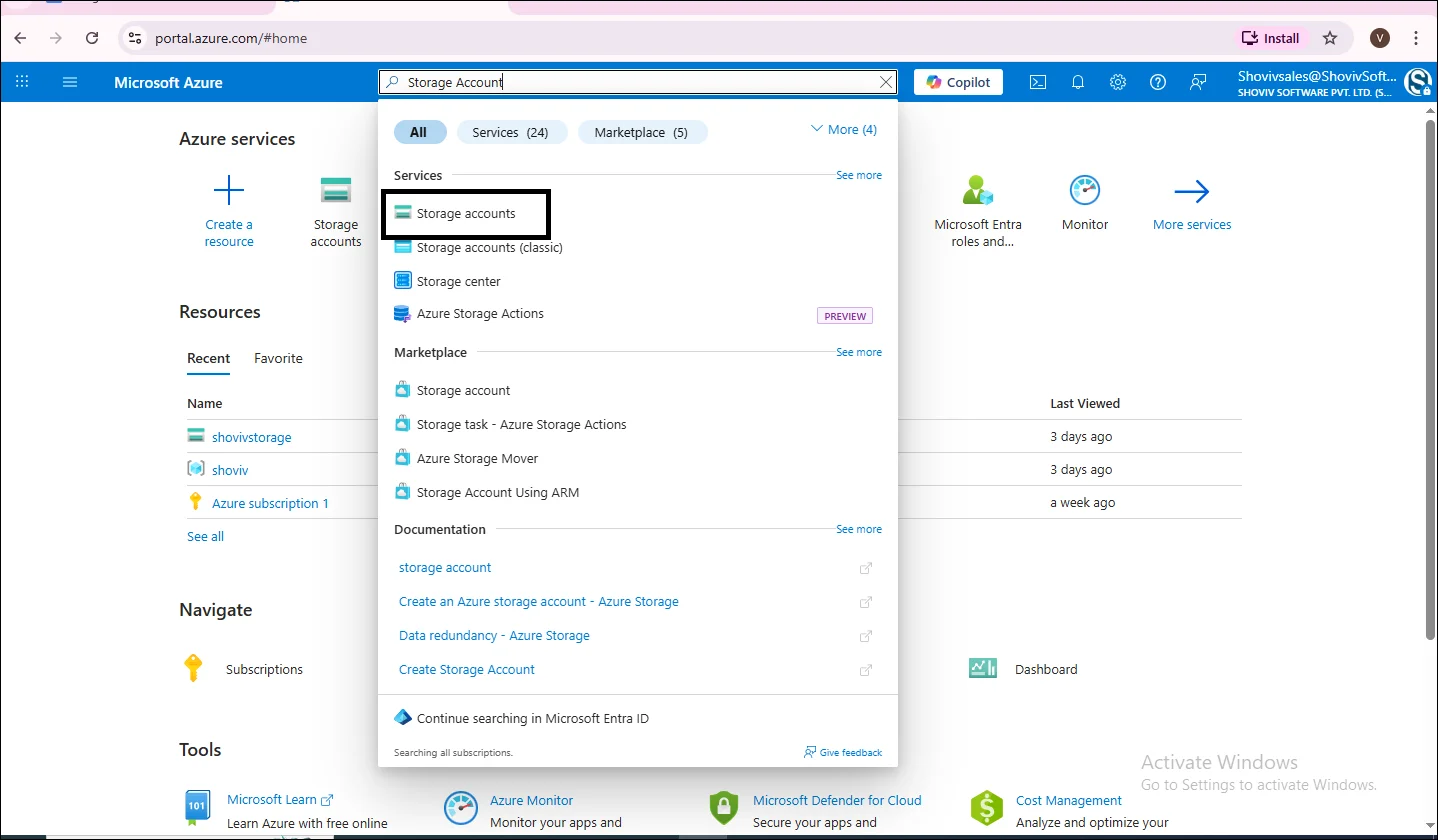Open portal settings gear
This screenshot has height=840, width=1438.
(1118, 82)
